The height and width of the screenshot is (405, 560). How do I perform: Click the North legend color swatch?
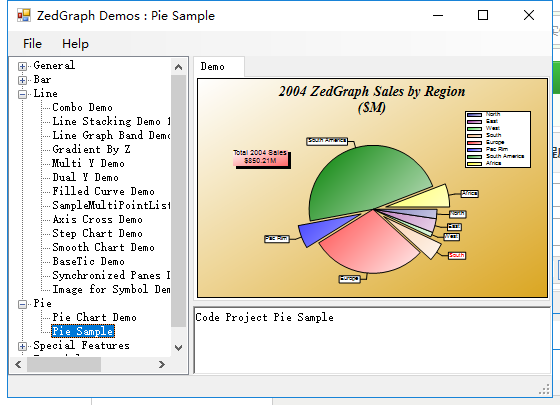click(x=474, y=115)
